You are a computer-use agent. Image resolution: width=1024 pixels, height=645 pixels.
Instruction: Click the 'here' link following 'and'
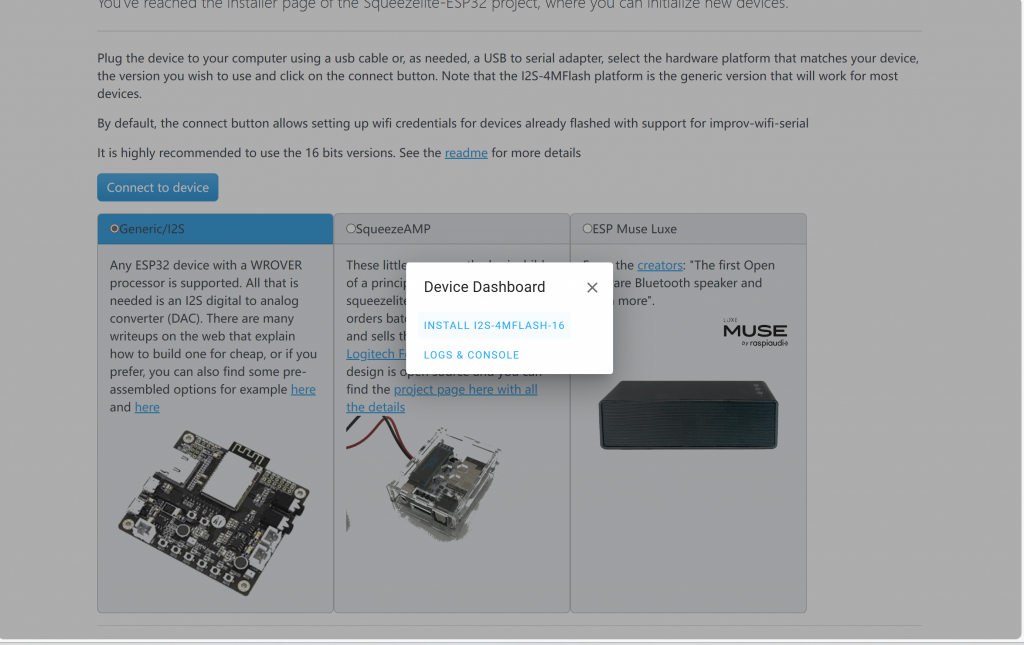click(147, 407)
